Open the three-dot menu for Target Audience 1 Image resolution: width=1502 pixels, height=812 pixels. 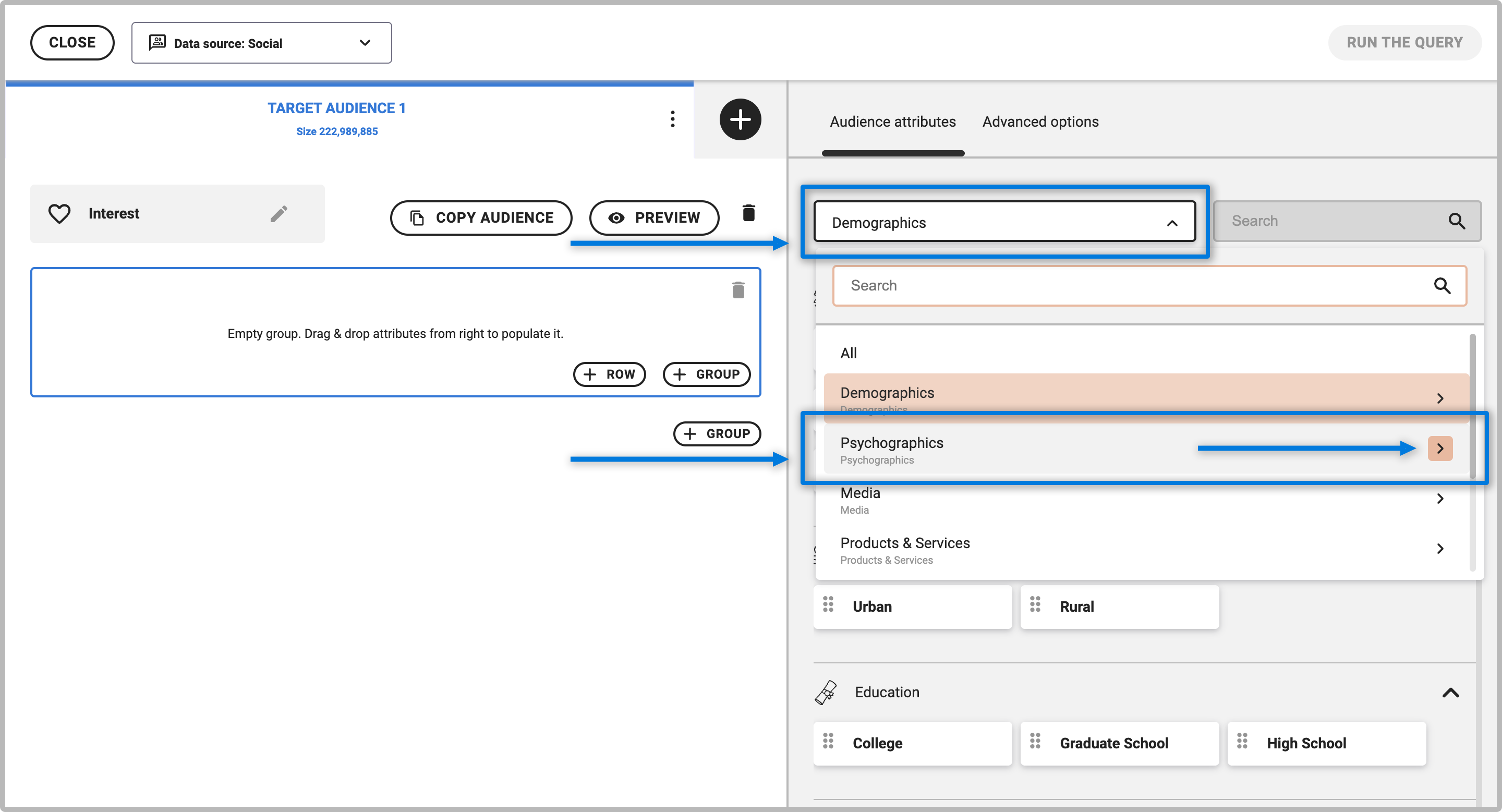[672, 119]
